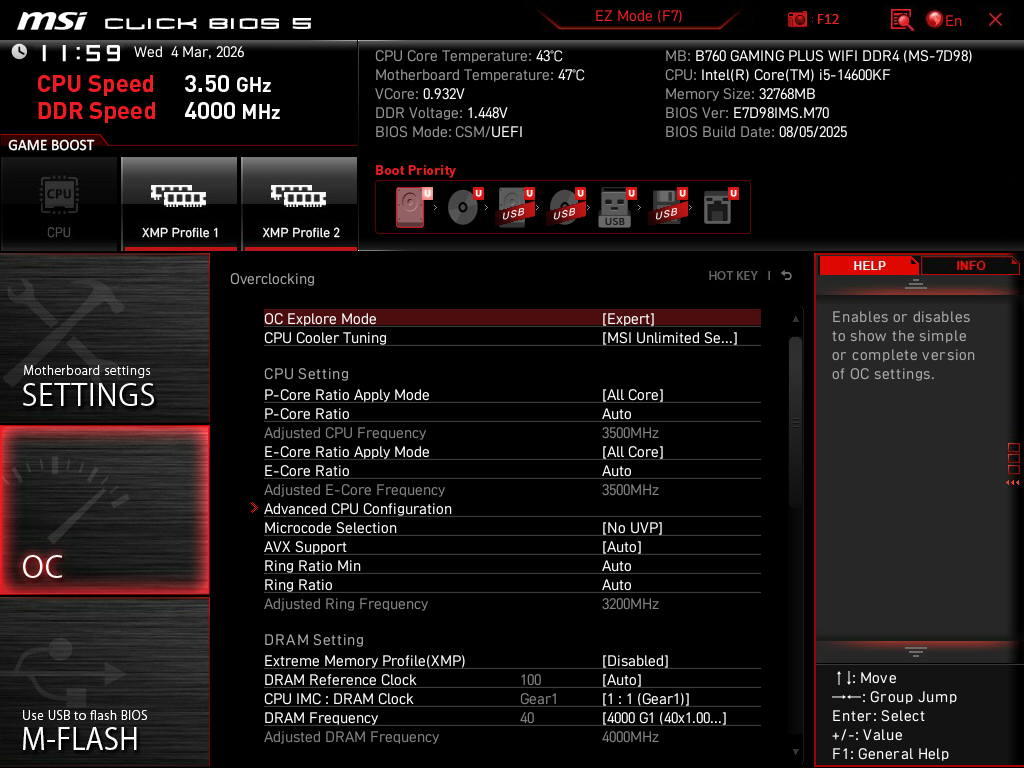The height and width of the screenshot is (768, 1024).
Task: Select the USB floppy boot device icon
Action: (669, 207)
